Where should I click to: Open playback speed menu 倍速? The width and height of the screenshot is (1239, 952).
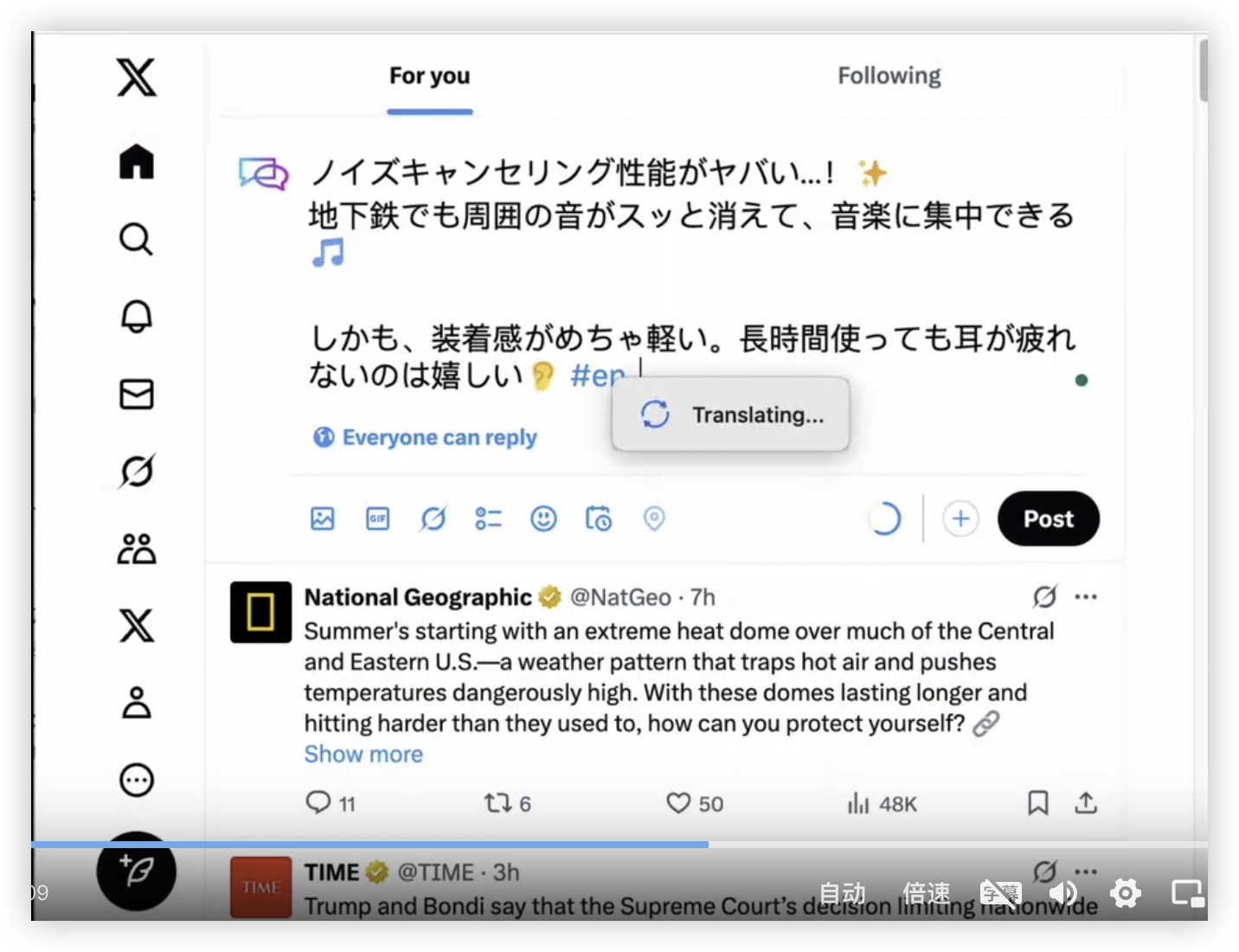tap(926, 892)
